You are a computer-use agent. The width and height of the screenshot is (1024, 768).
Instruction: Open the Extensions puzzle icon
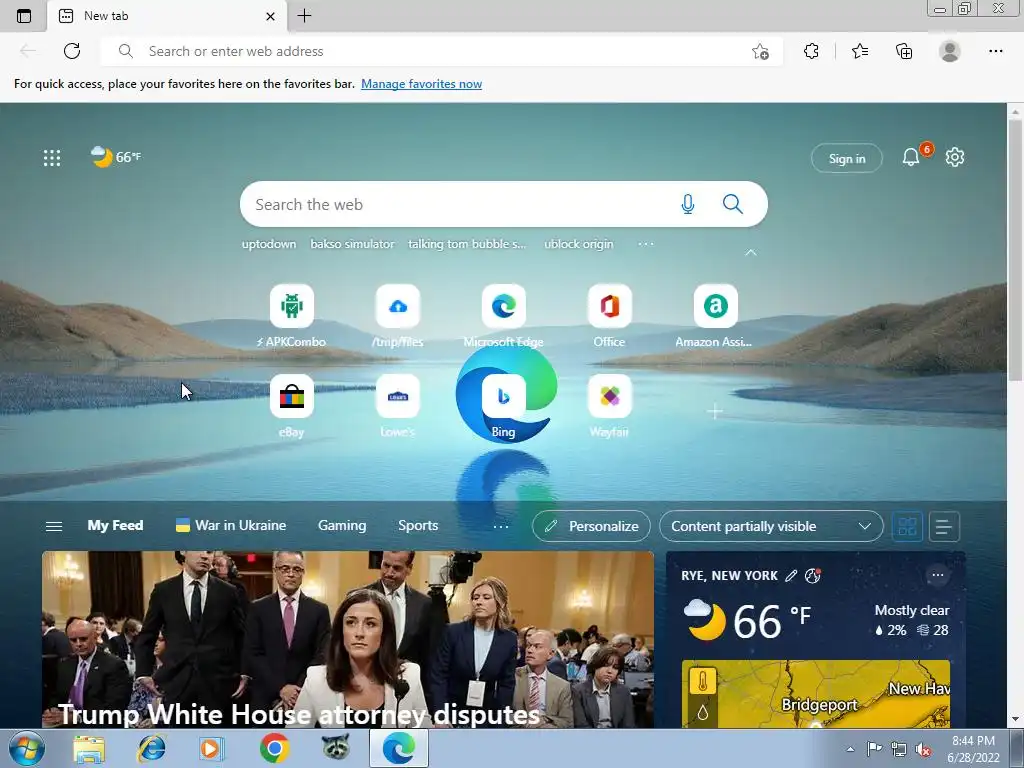(811, 51)
